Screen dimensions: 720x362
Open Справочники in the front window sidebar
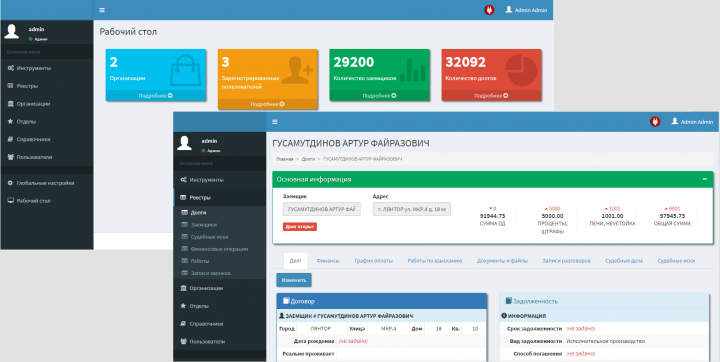pos(202,324)
